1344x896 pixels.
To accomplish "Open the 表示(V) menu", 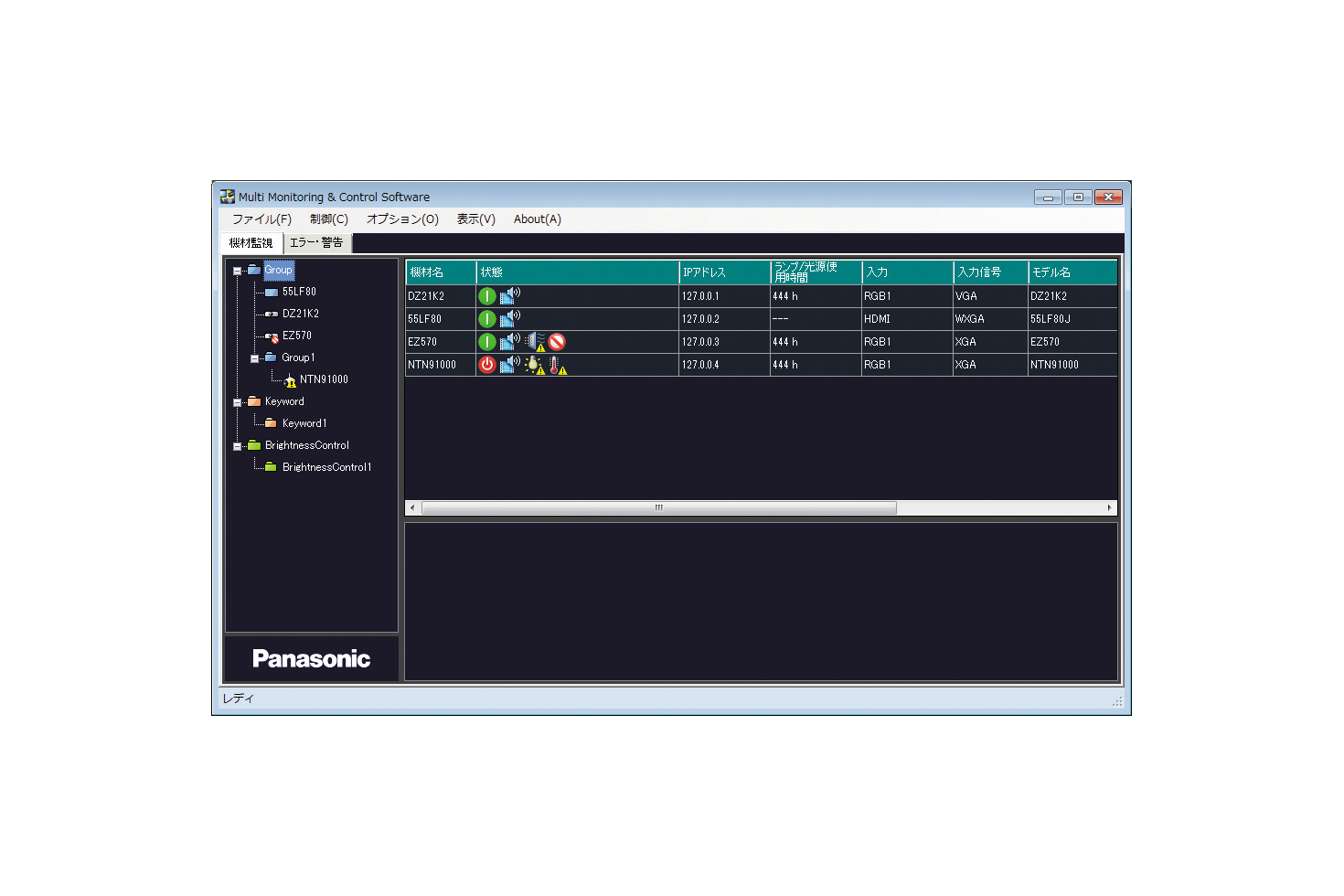I will pyautogui.click(x=476, y=219).
